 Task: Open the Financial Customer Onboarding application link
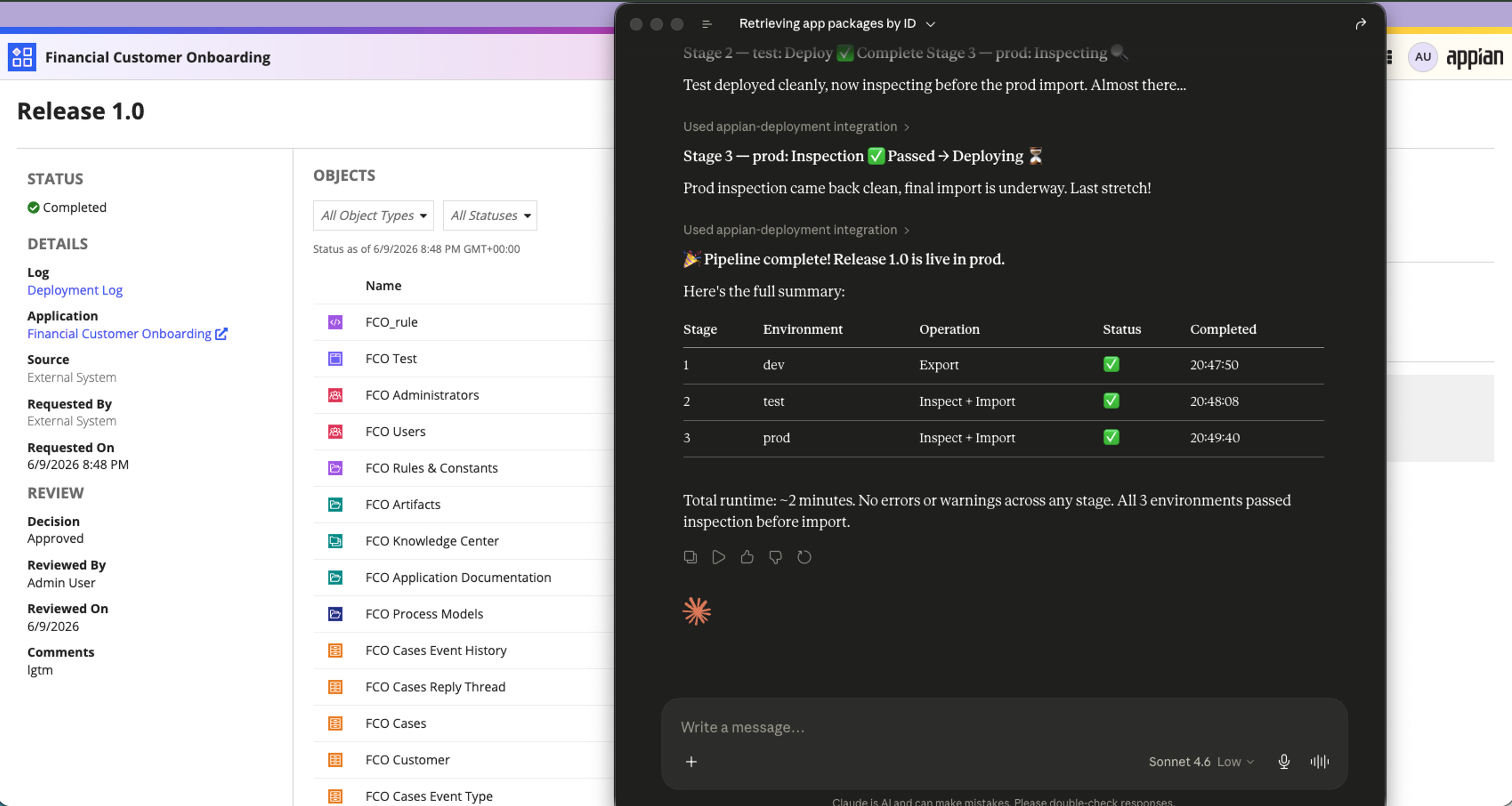[x=127, y=334]
